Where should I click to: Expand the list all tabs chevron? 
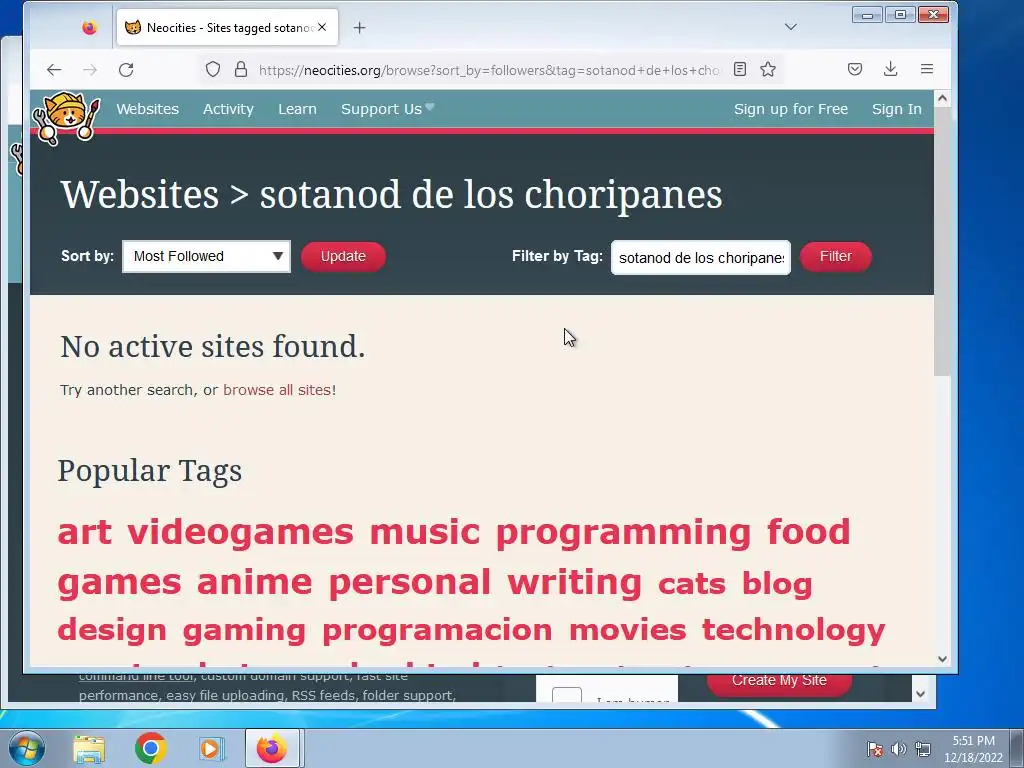(x=791, y=27)
